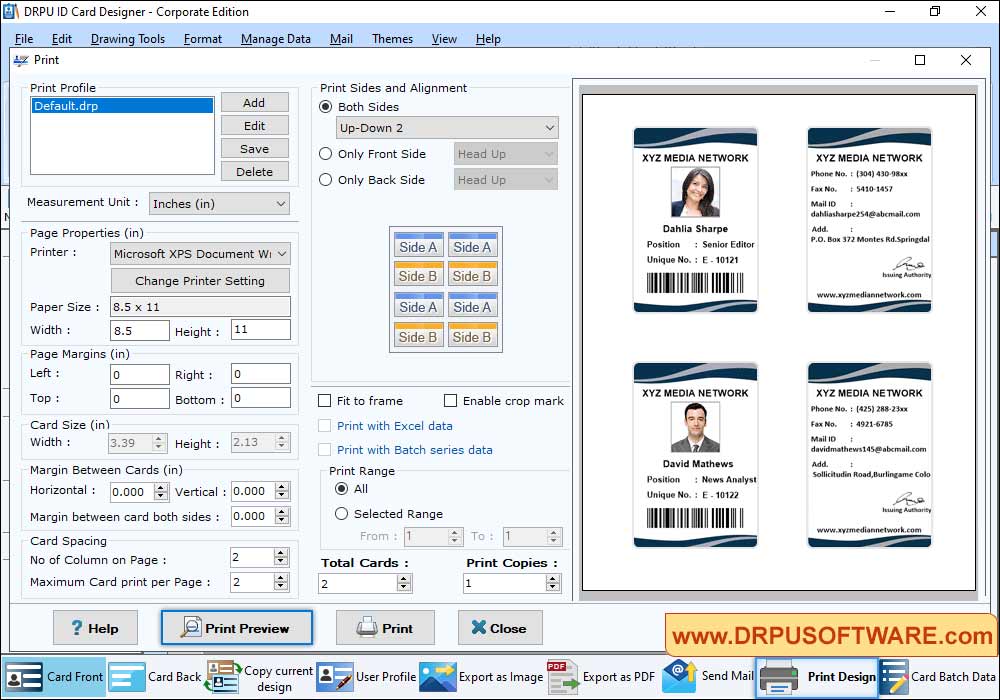Click David Mathews card front preview
The width and height of the screenshot is (1000, 700).
click(695, 455)
